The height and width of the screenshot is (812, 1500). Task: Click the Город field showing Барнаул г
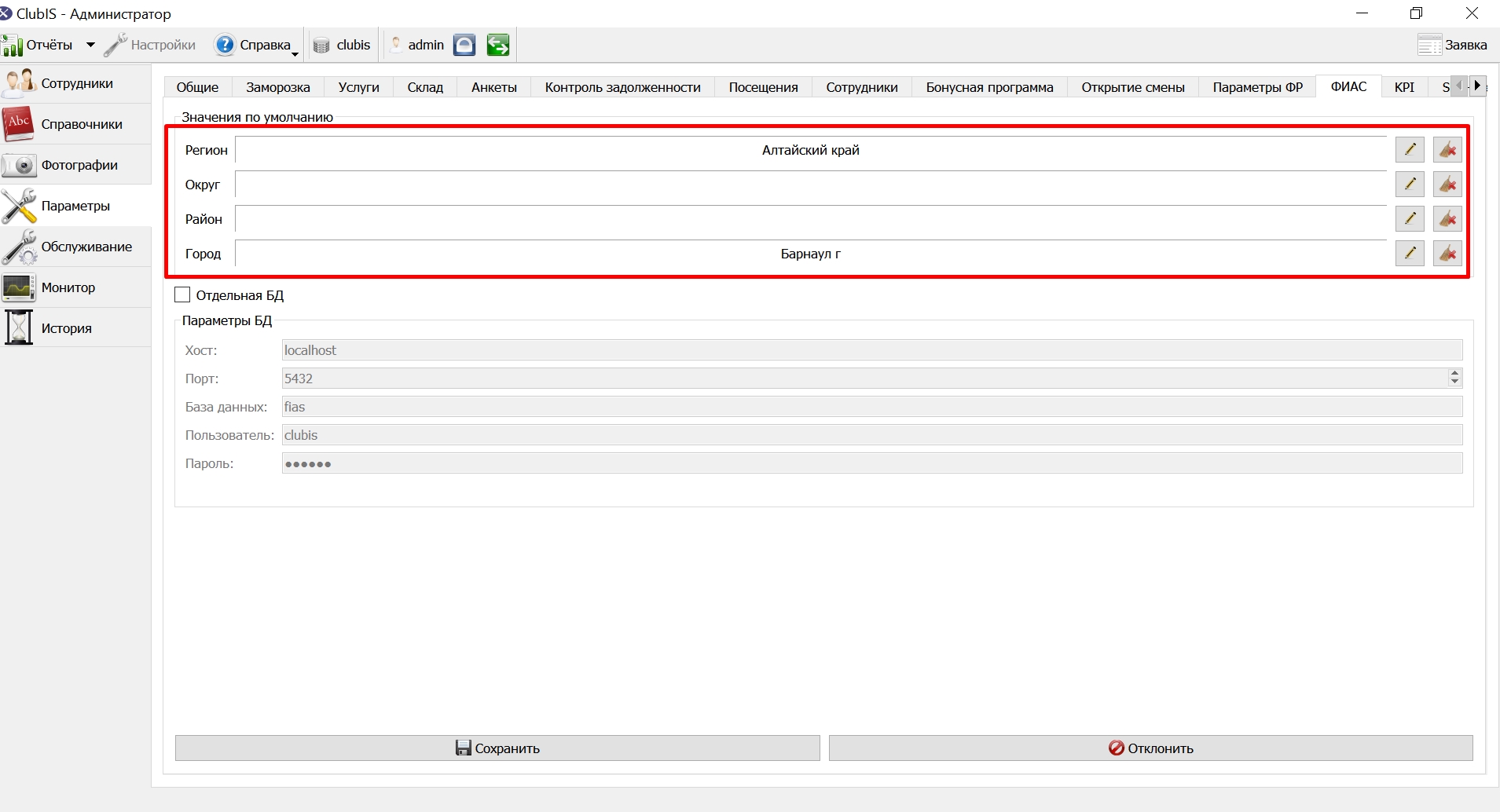point(811,254)
